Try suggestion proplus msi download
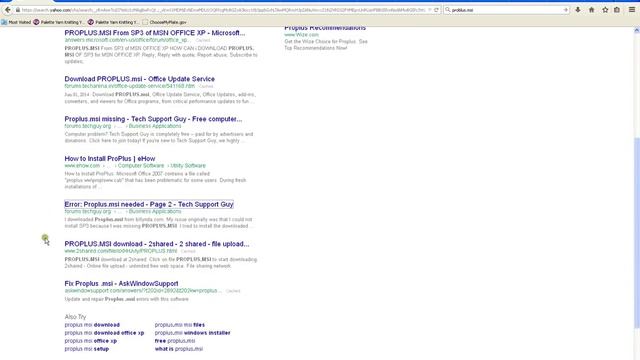The height and width of the screenshot is (360, 640). tap(92, 325)
